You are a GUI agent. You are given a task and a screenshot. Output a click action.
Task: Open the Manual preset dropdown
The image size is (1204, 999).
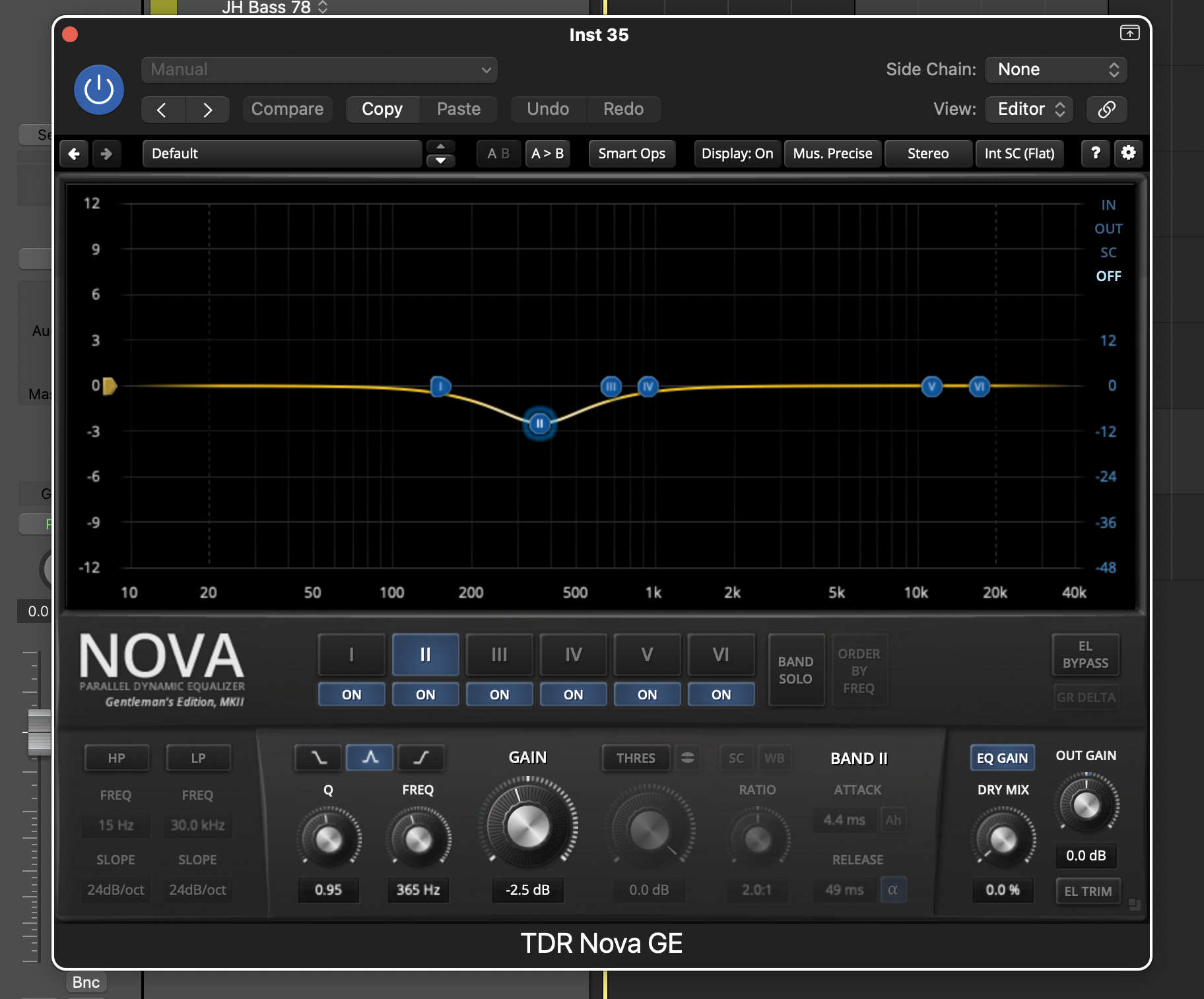click(319, 70)
